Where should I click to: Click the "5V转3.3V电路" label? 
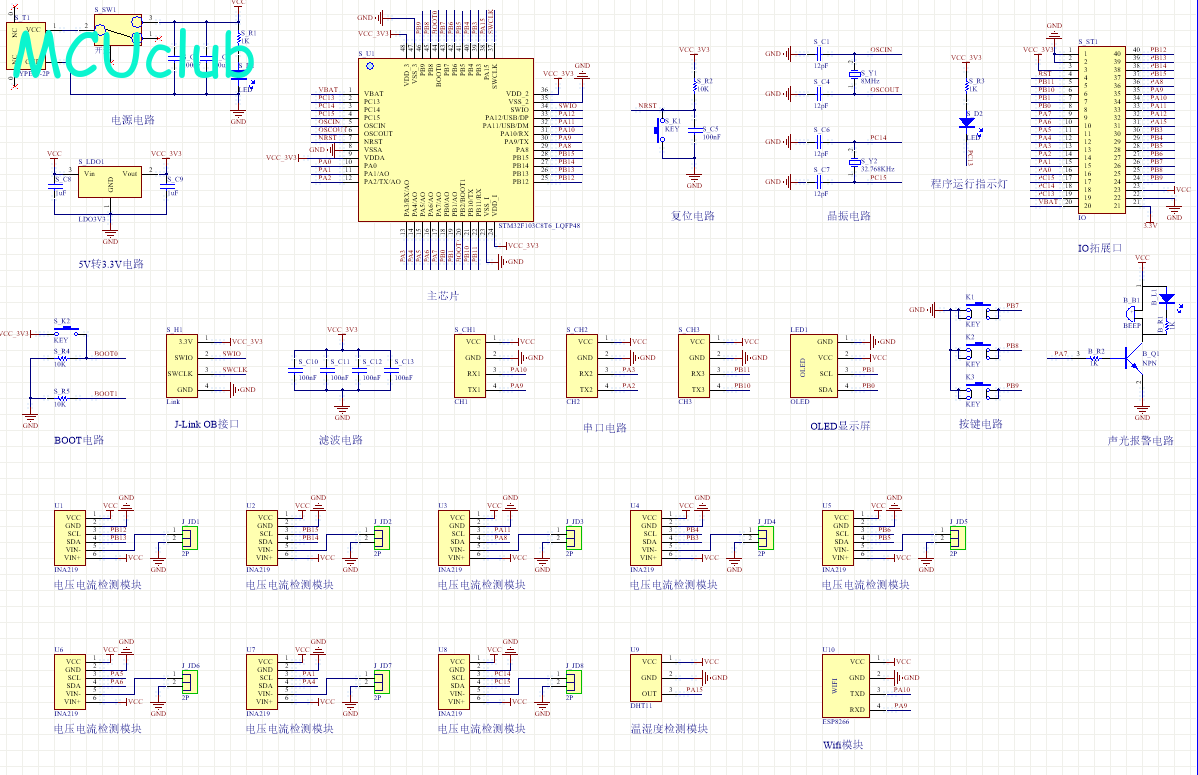(111, 264)
